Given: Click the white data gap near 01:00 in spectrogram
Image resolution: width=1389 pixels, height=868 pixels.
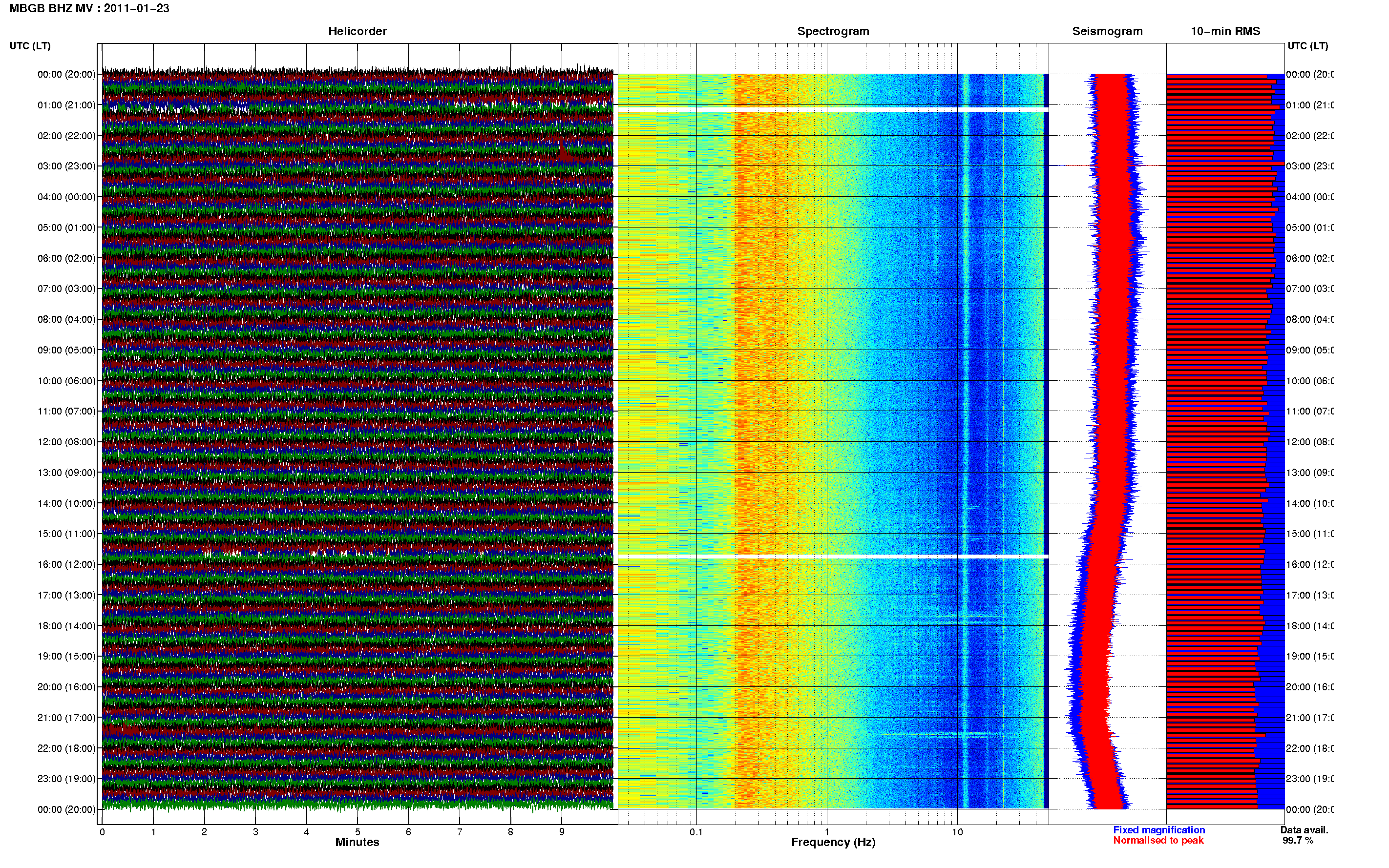Looking at the screenshot, I should pyautogui.click(x=833, y=109).
